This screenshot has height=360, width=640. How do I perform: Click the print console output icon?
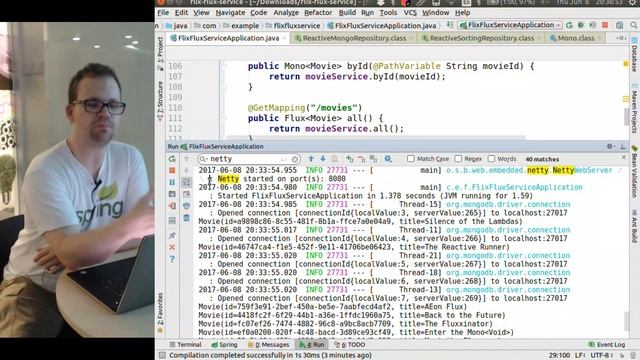point(187,206)
